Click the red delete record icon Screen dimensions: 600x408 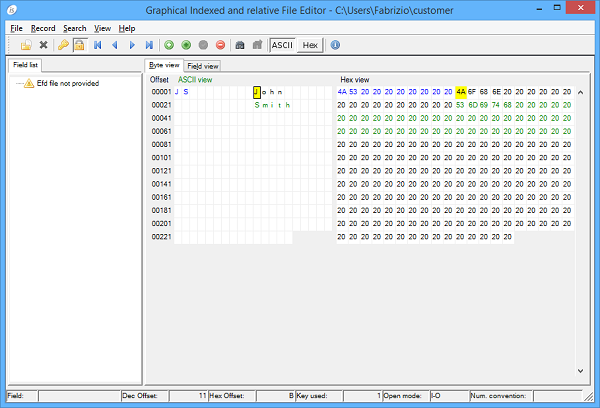(x=220, y=45)
